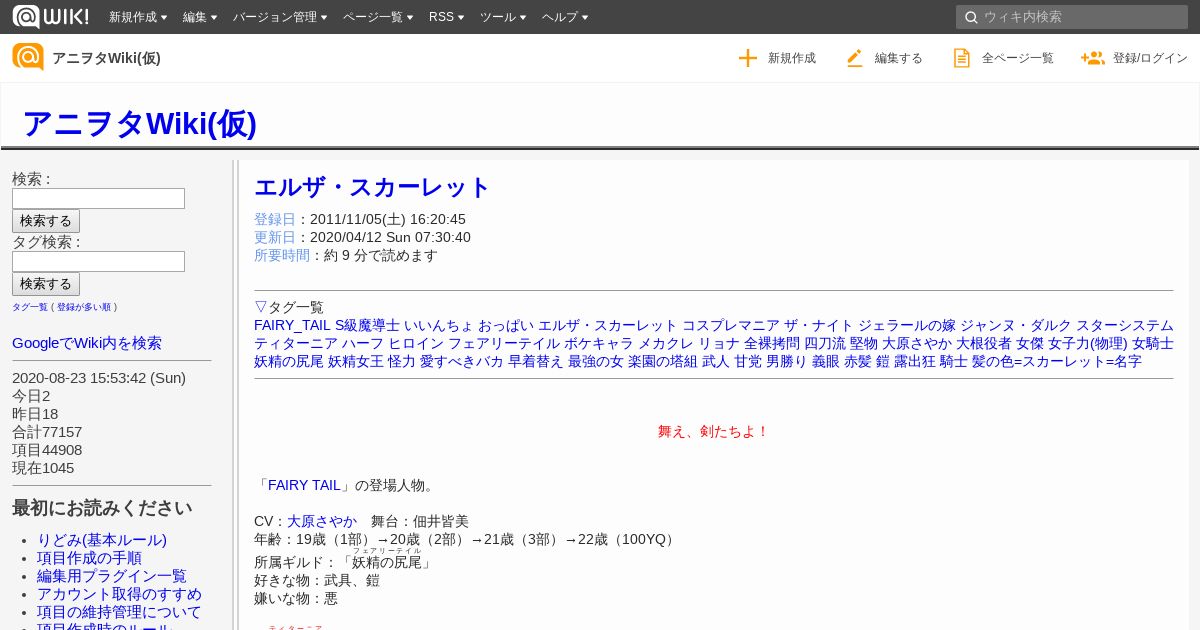
Task: Click the タグ検索 text input
Action: [x=98, y=261]
